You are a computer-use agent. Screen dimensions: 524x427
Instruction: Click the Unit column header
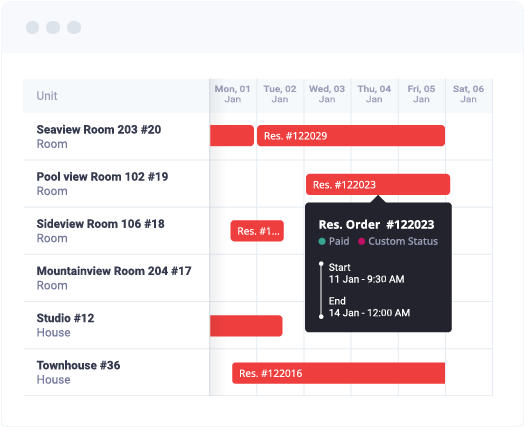[47, 96]
